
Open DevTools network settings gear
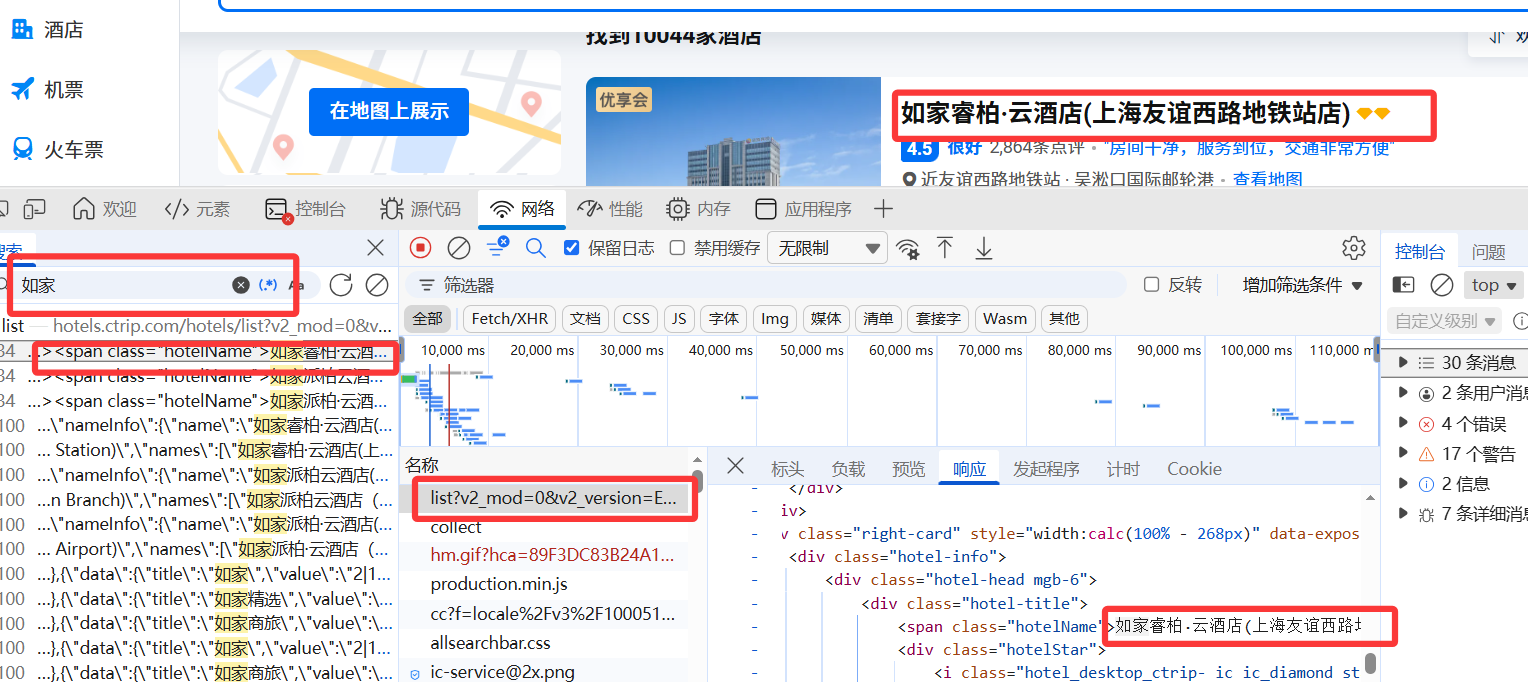pyautogui.click(x=1353, y=247)
